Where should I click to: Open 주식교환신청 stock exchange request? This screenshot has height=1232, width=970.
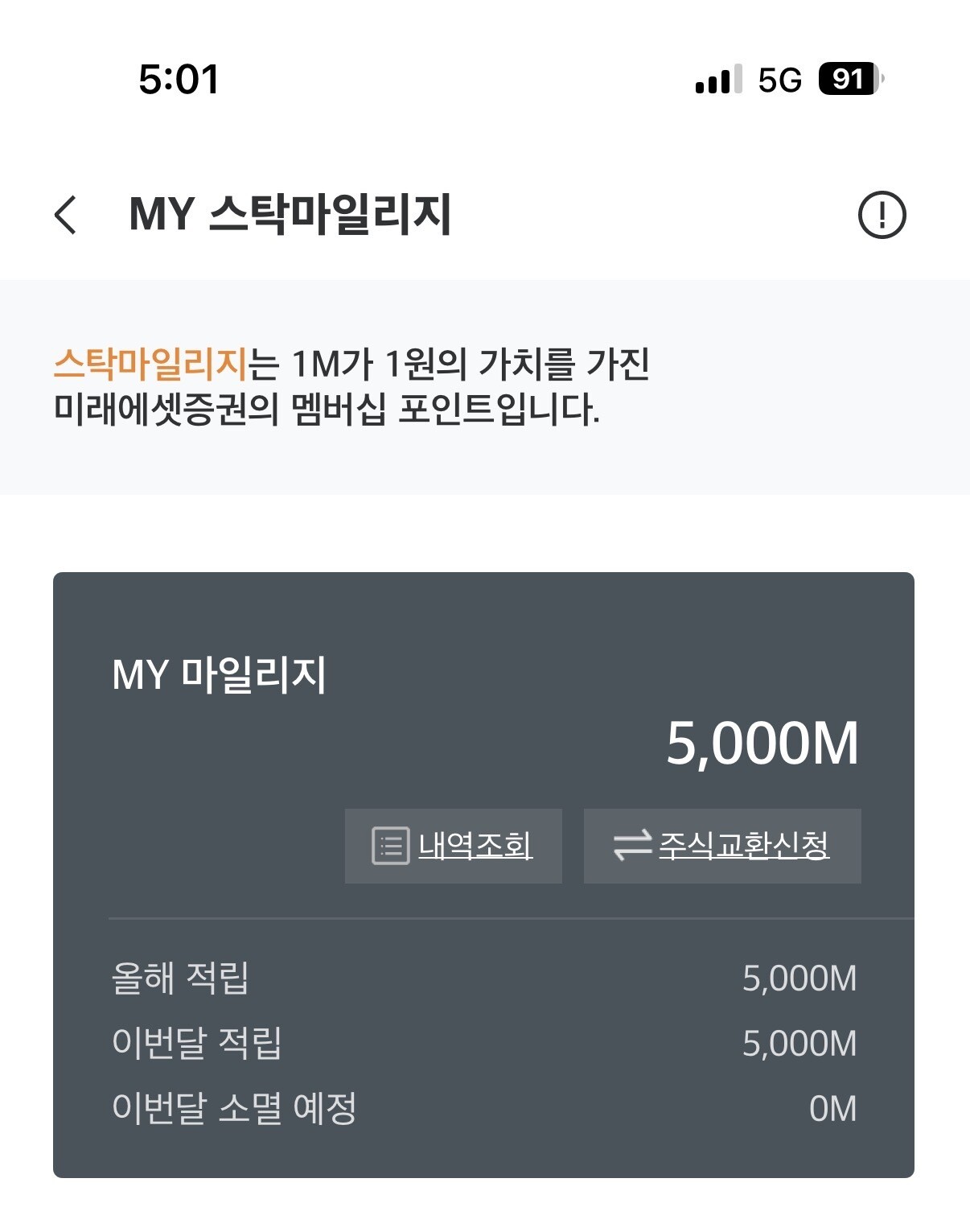pos(722,846)
